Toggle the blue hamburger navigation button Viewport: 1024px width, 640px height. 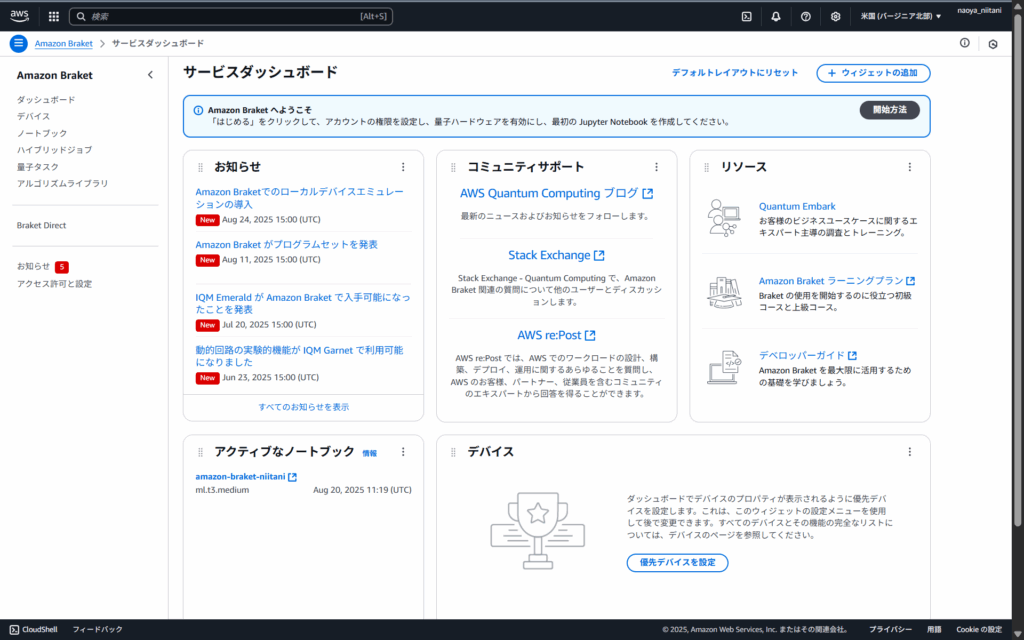click(x=18, y=44)
